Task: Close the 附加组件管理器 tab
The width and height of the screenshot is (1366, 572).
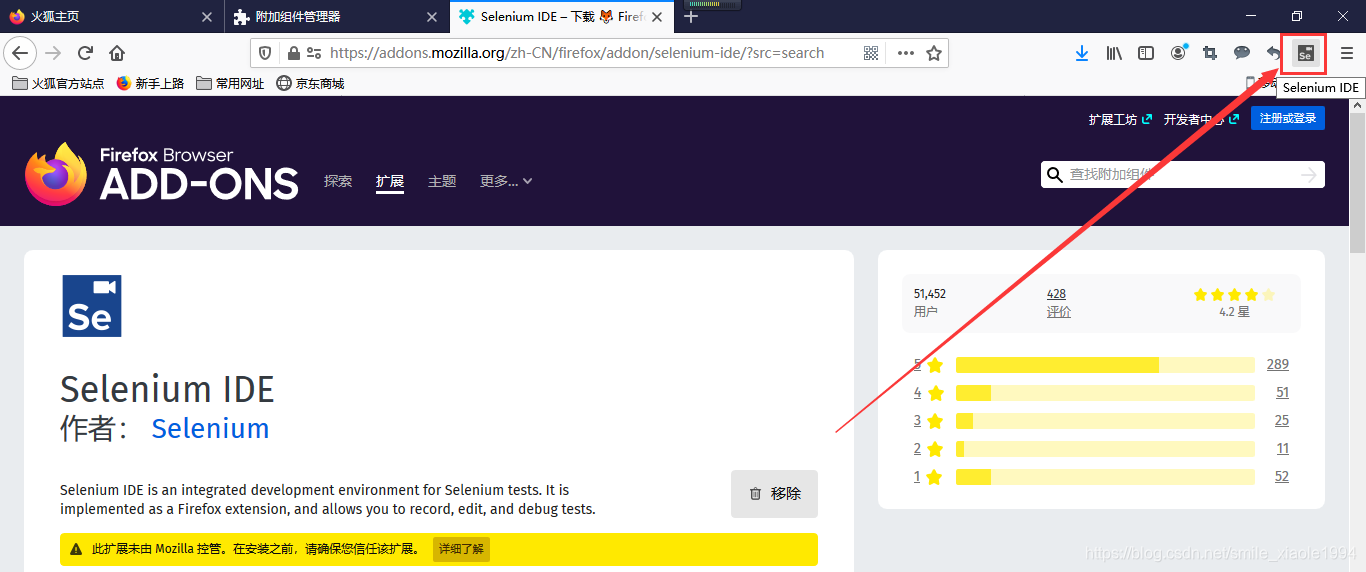Action: click(432, 17)
